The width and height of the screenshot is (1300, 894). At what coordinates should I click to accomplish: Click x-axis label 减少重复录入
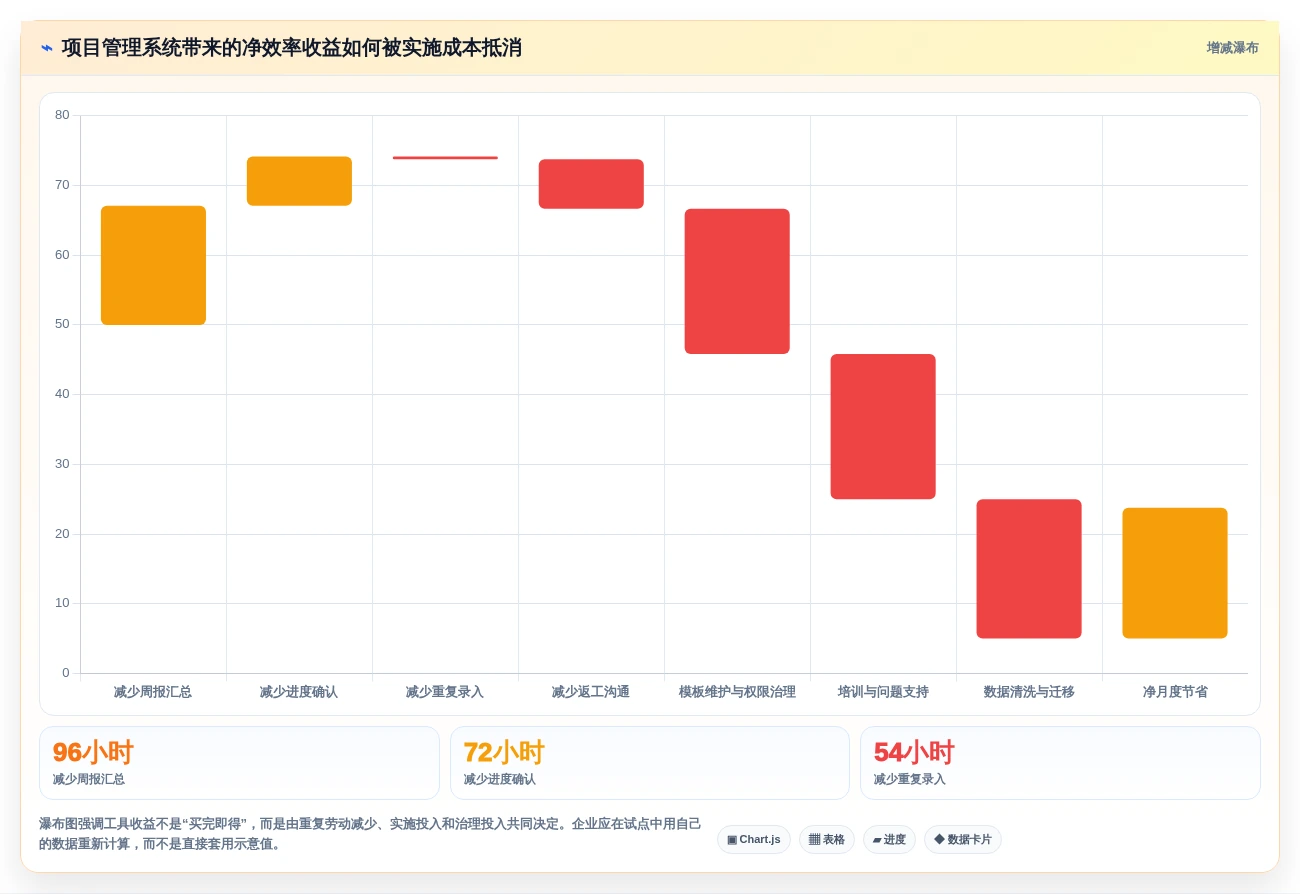(445, 692)
